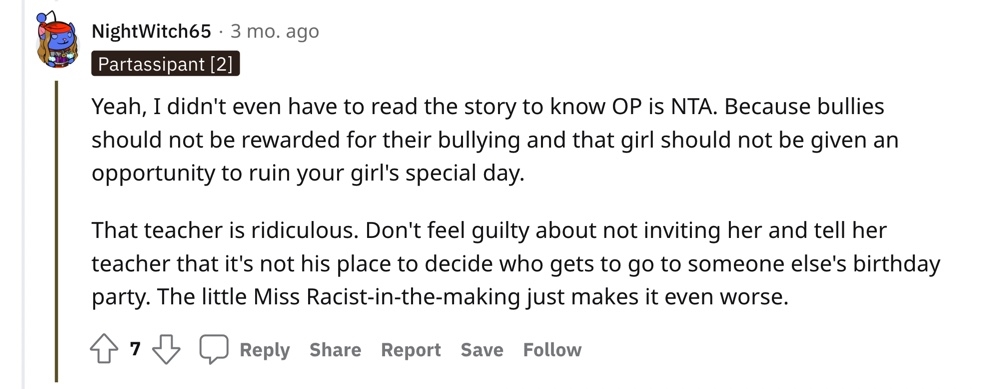Click Reply under the comment
The width and height of the screenshot is (984, 389).
click(265, 349)
